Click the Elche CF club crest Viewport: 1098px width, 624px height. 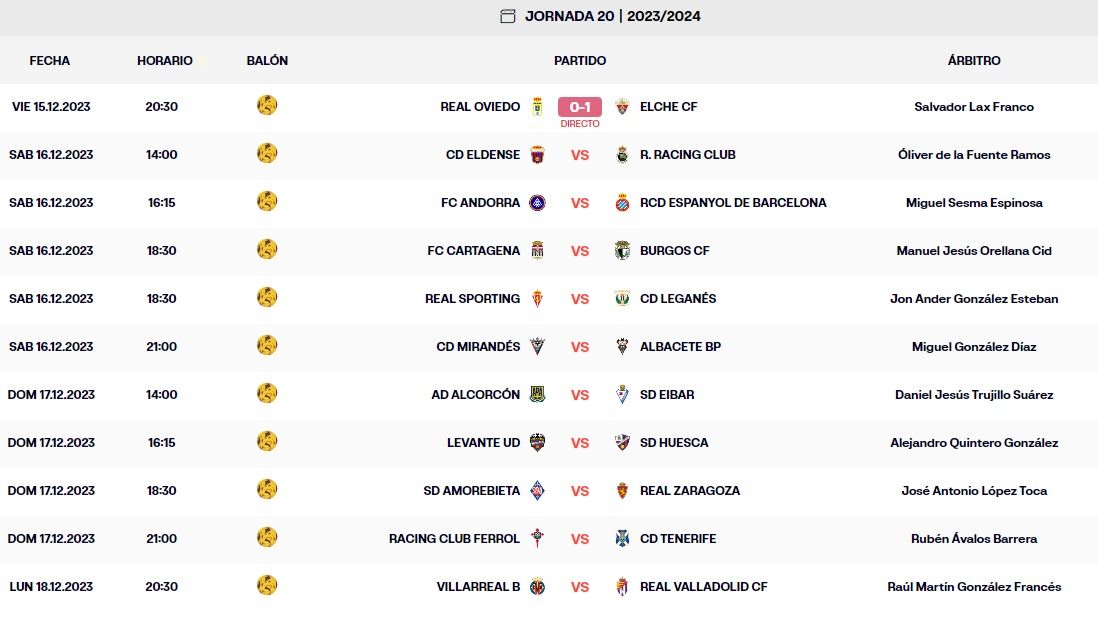click(622, 107)
